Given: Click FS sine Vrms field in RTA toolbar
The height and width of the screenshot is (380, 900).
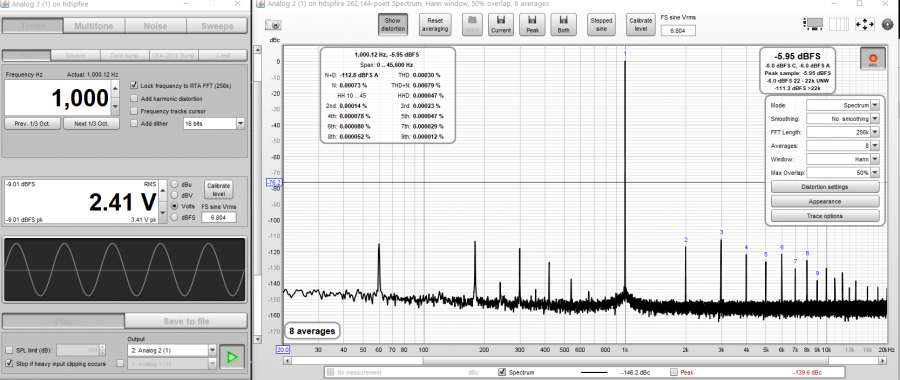Looking at the screenshot, I should (x=678, y=30).
